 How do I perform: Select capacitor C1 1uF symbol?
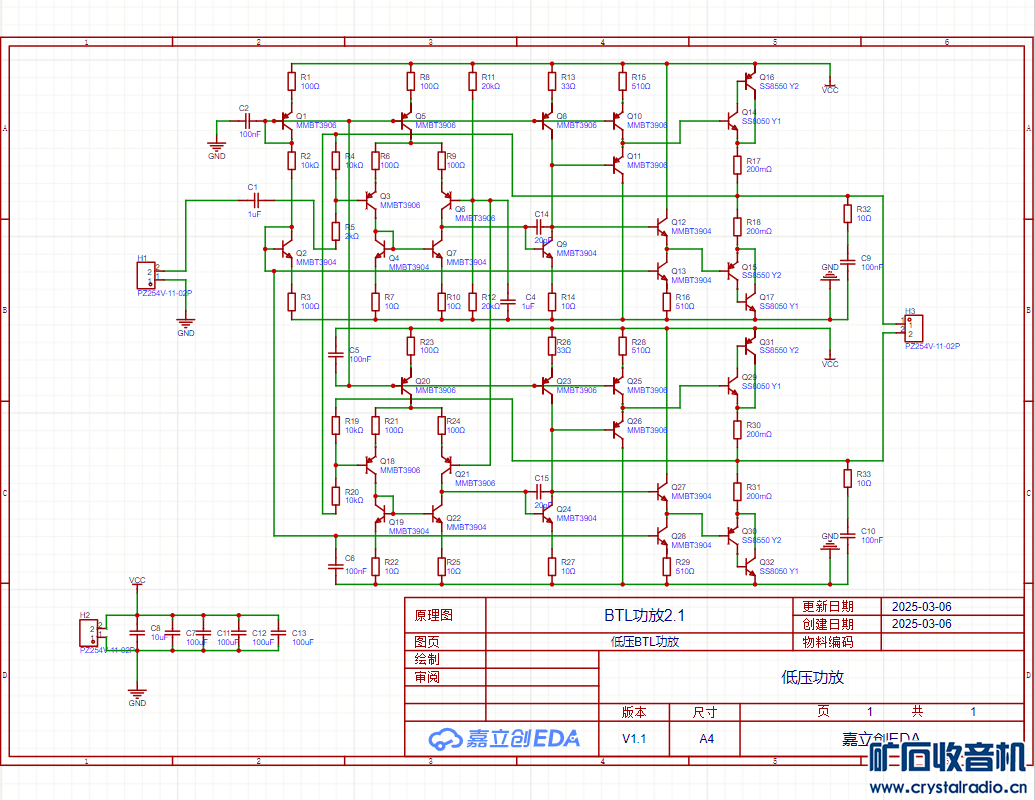coord(256,201)
